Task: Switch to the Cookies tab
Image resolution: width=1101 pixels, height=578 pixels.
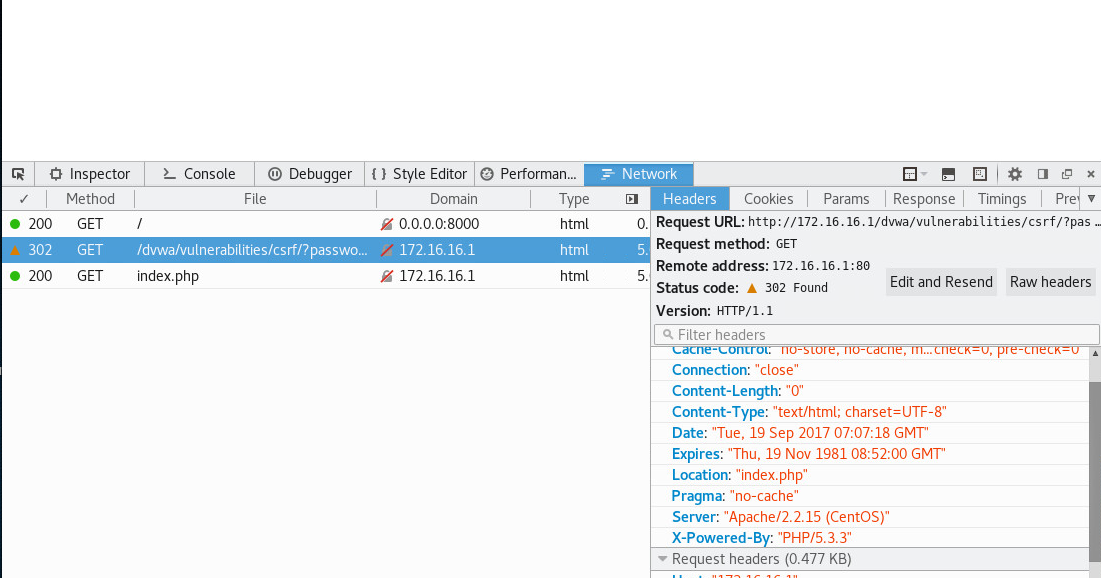Action: (768, 198)
